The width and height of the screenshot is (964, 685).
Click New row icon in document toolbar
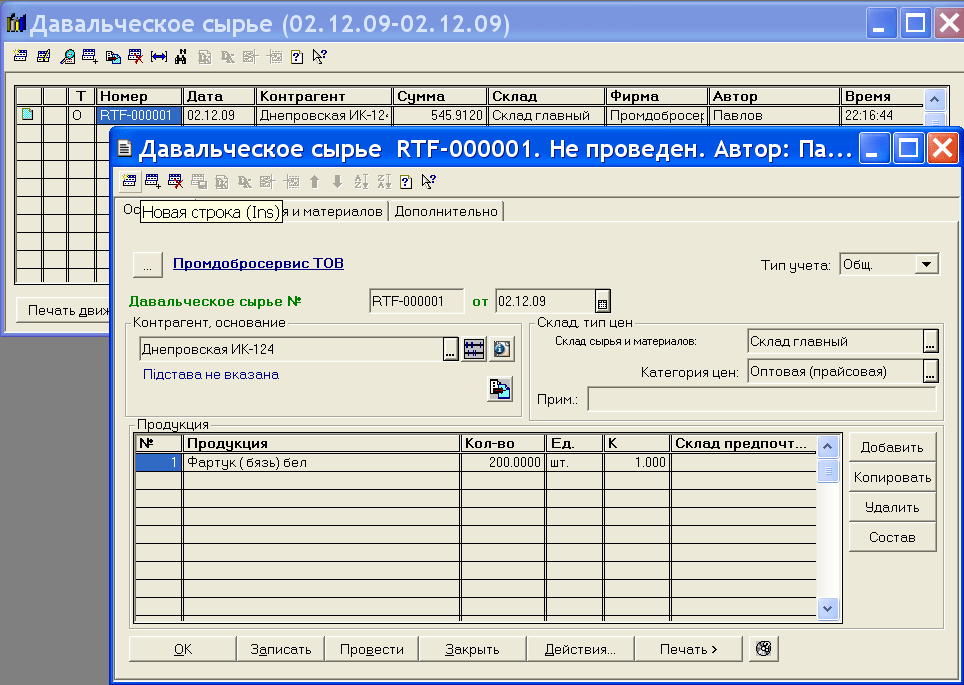pyautogui.click(x=128, y=181)
